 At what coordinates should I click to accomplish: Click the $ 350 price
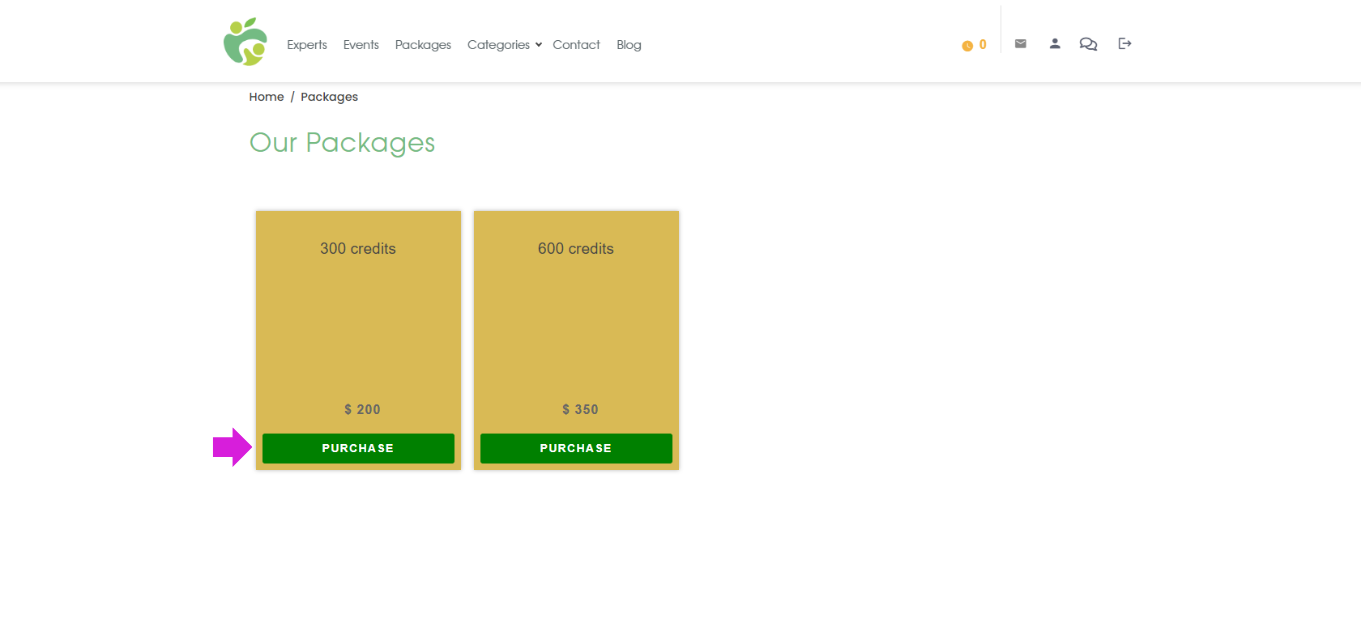(x=580, y=410)
